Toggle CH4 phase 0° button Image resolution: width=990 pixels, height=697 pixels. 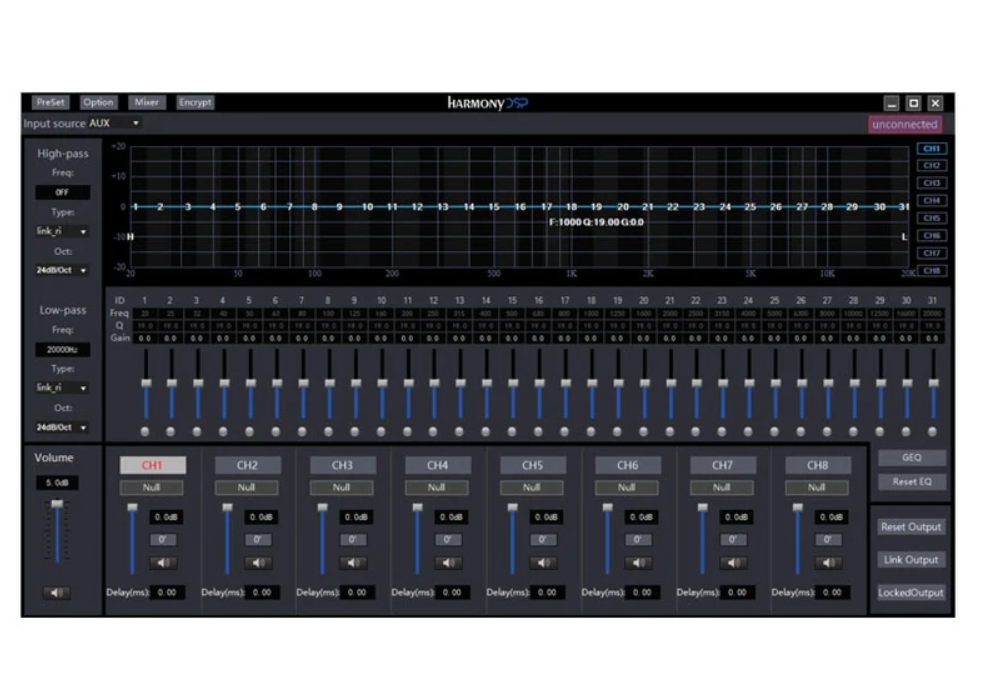tap(448, 540)
